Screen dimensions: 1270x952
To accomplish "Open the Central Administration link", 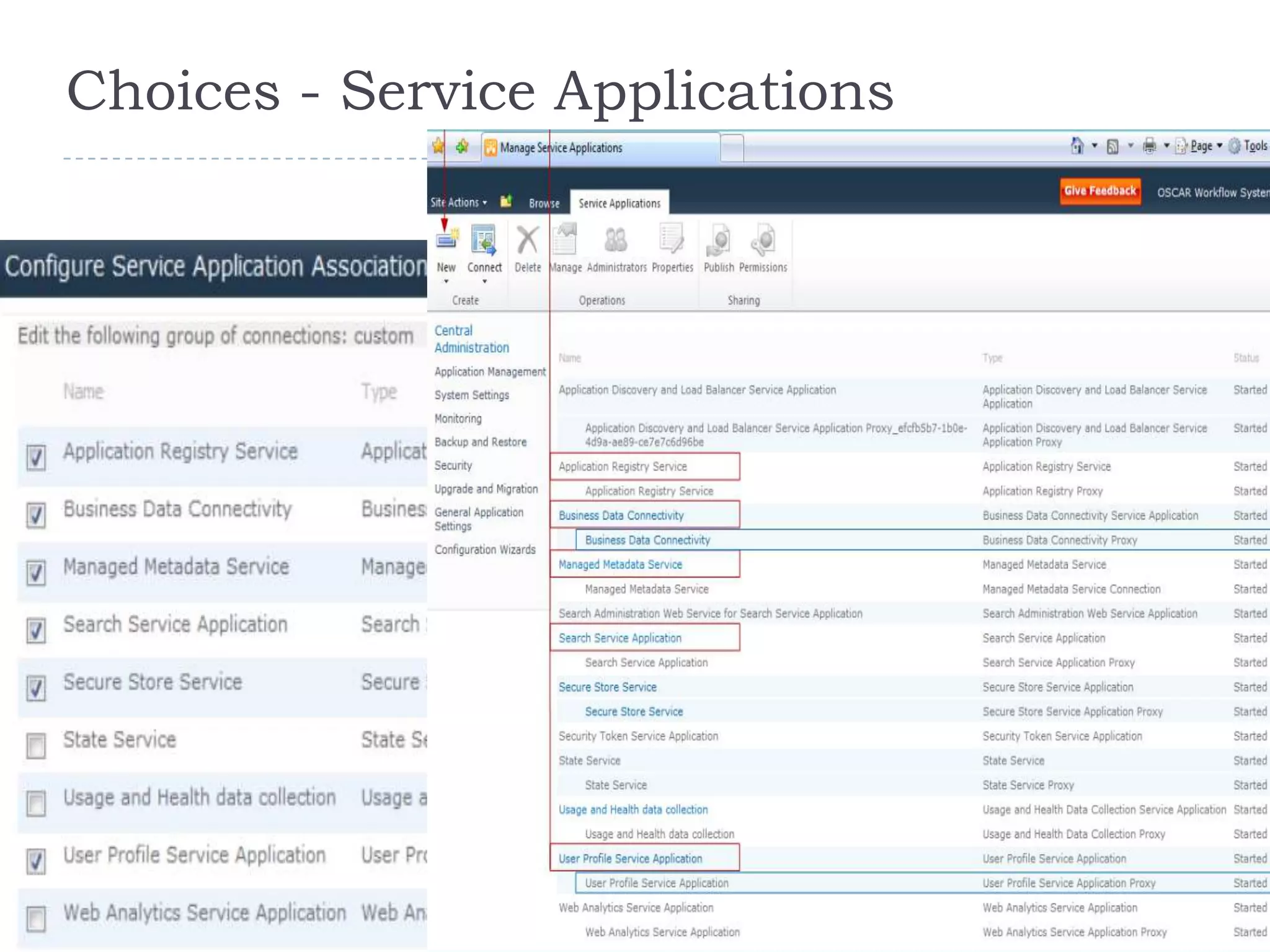I will coord(471,339).
